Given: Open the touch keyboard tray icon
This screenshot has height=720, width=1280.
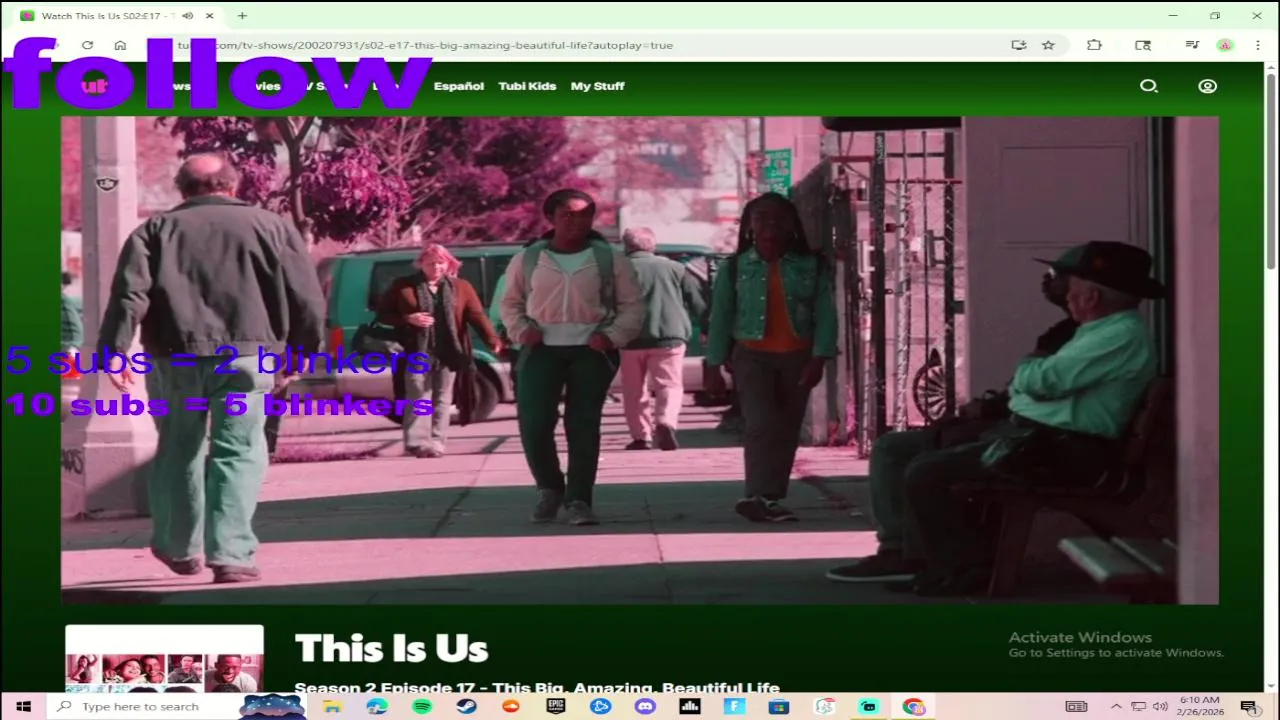Looking at the screenshot, I should 1076,706.
